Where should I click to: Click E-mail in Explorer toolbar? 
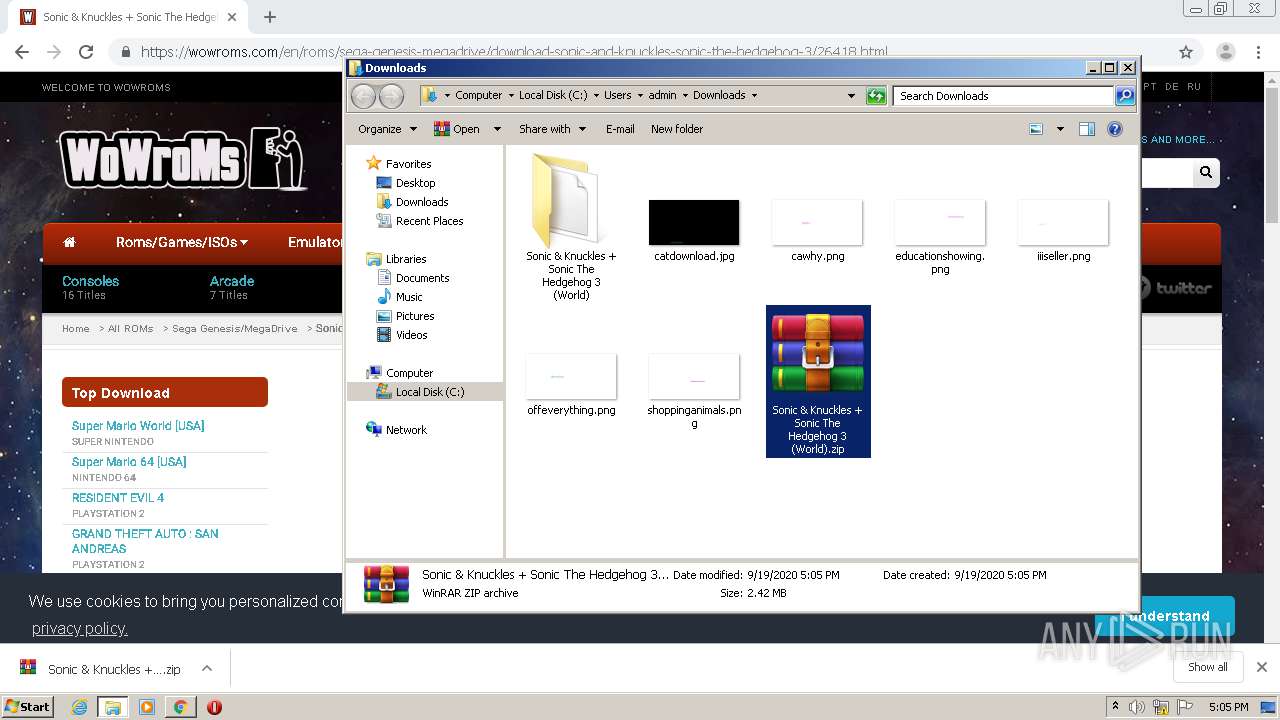pos(620,129)
